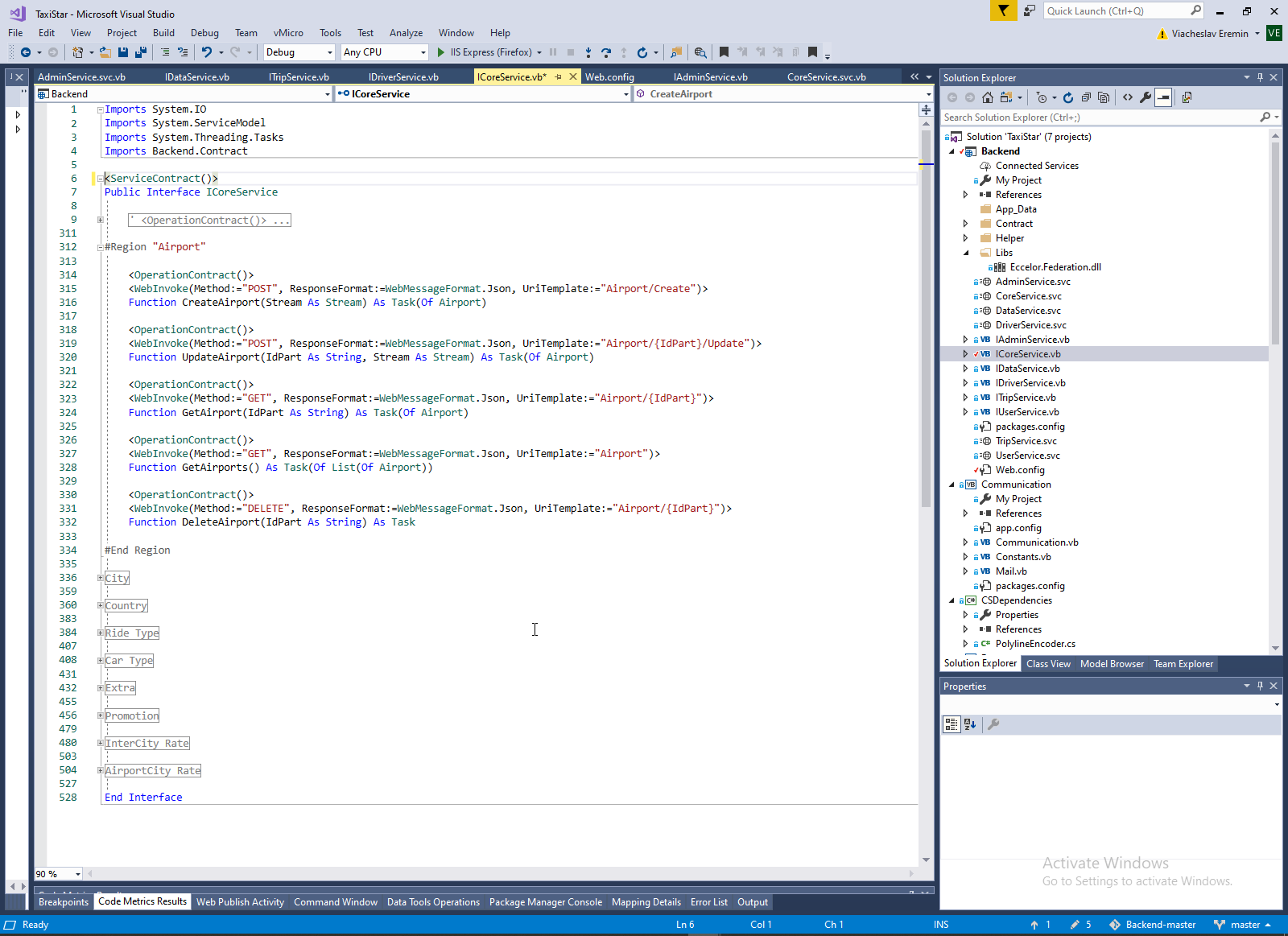The image size is (1288, 936).
Task: Open the vMicro menu
Action: [x=288, y=33]
